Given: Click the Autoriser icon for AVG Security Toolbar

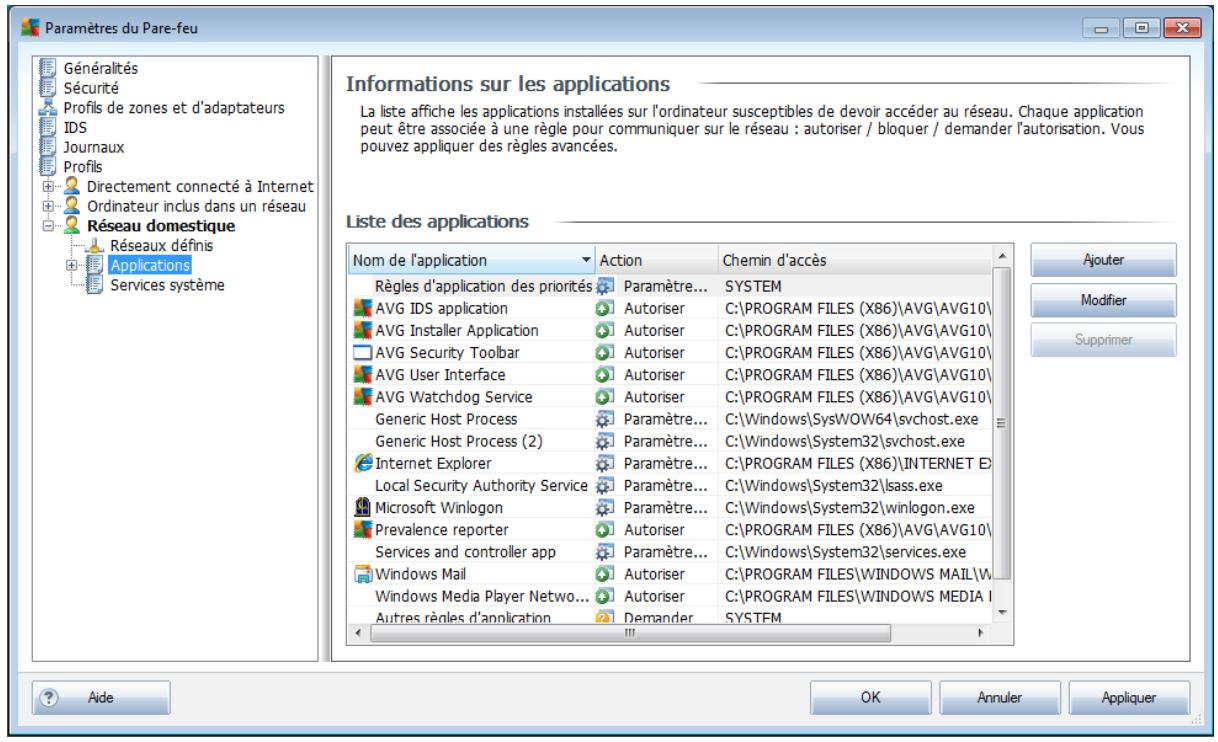Looking at the screenshot, I should click(603, 352).
